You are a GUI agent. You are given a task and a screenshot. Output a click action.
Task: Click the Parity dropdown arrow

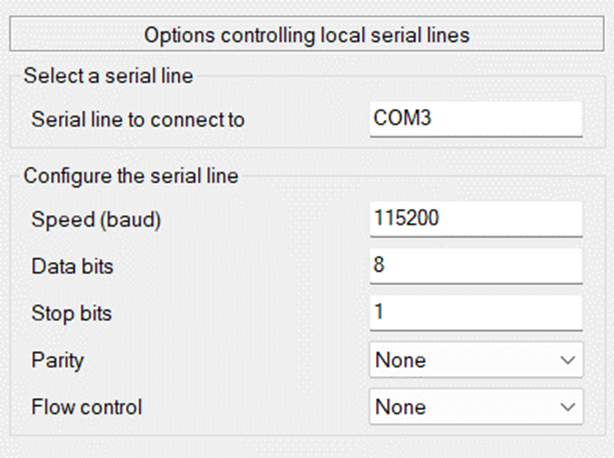567,360
